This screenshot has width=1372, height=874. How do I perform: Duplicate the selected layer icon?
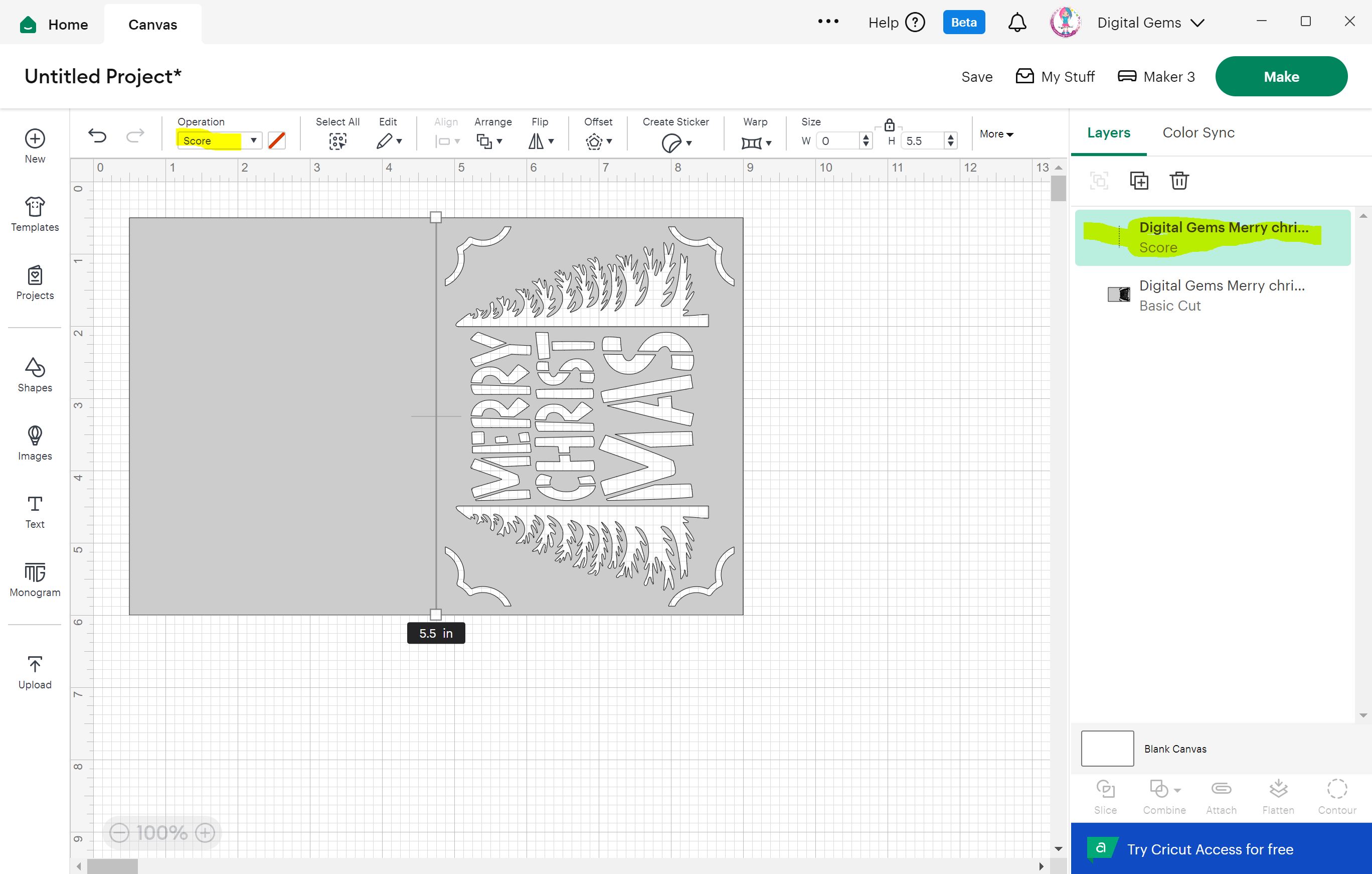[x=1138, y=181]
